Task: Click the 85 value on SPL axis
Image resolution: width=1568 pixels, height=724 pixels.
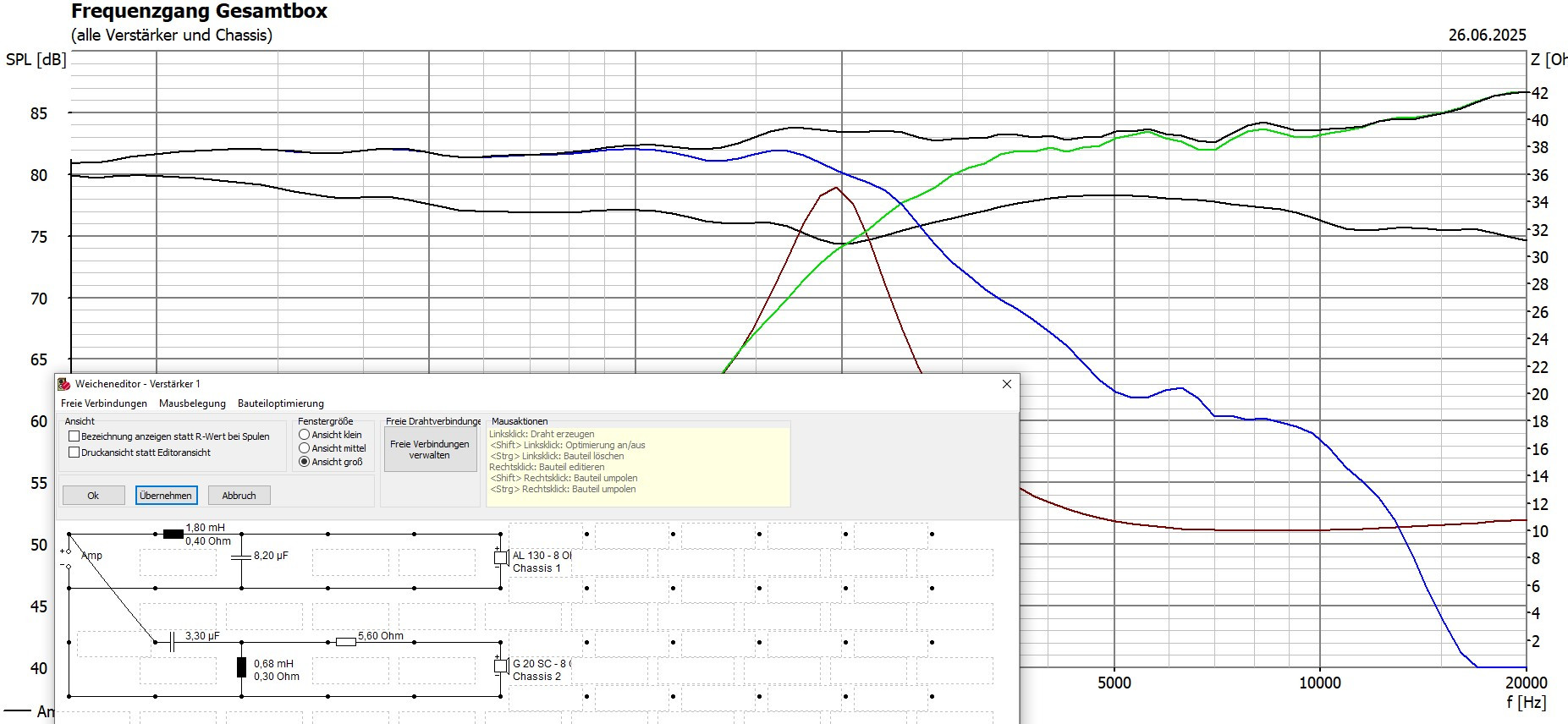Action: (39, 113)
